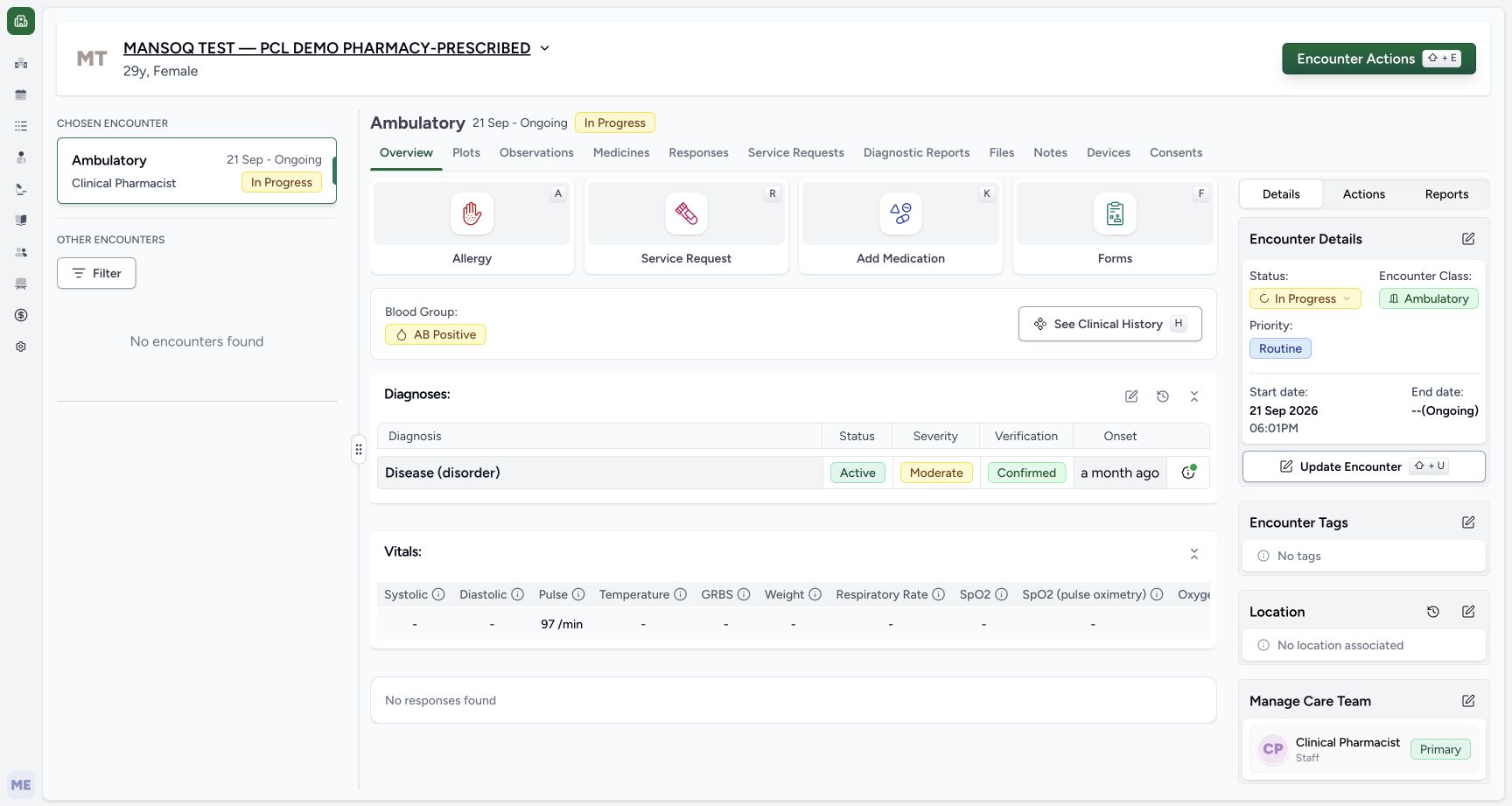Image resolution: width=1512 pixels, height=806 pixels.
Task: Edit Encounter Details pencil icon
Action: tap(1468, 239)
